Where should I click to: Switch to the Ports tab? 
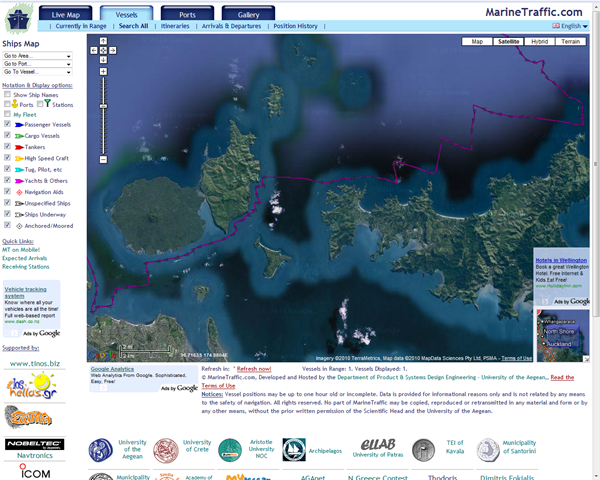click(x=188, y=14)
